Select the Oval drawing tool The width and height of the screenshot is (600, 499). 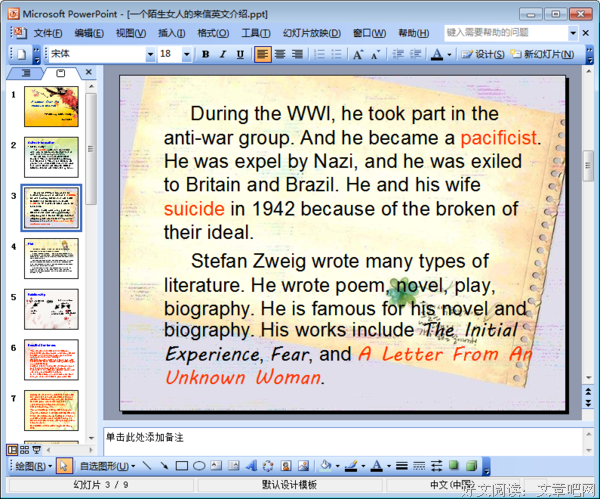tap(199, 466)
